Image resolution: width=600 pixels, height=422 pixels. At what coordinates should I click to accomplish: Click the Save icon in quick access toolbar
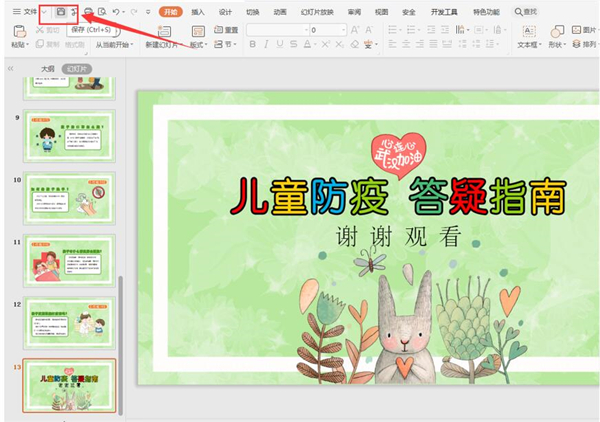[62, 12]
